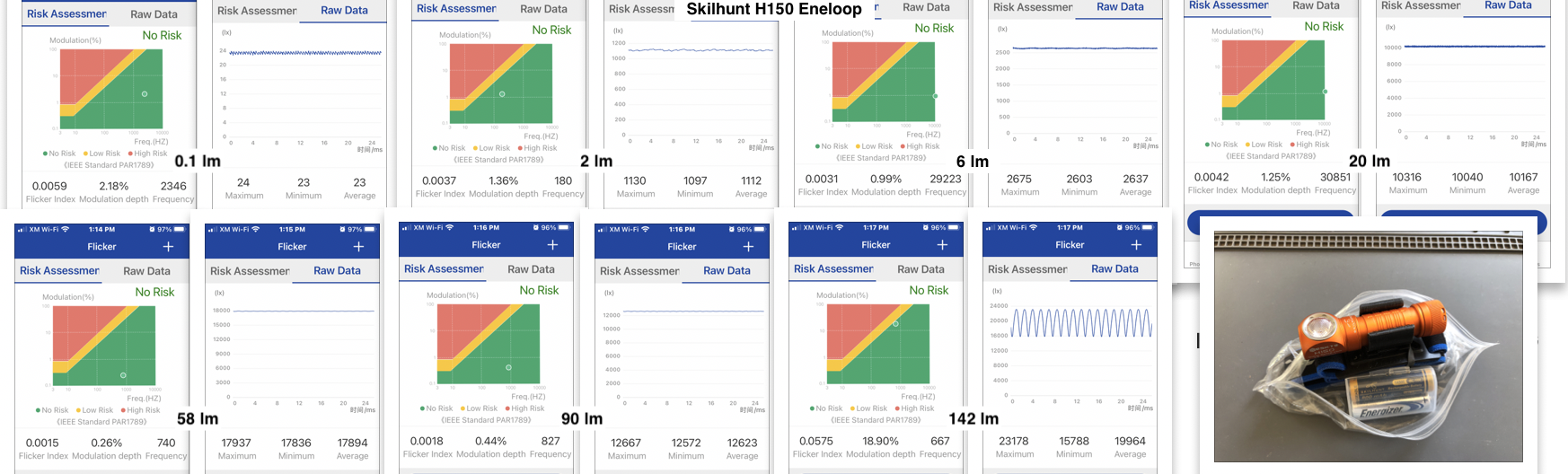Viewport: 1568px width, 474px height.
Task: Click the time 1:14 PM in the status bar
Action: tap(102, 229)
